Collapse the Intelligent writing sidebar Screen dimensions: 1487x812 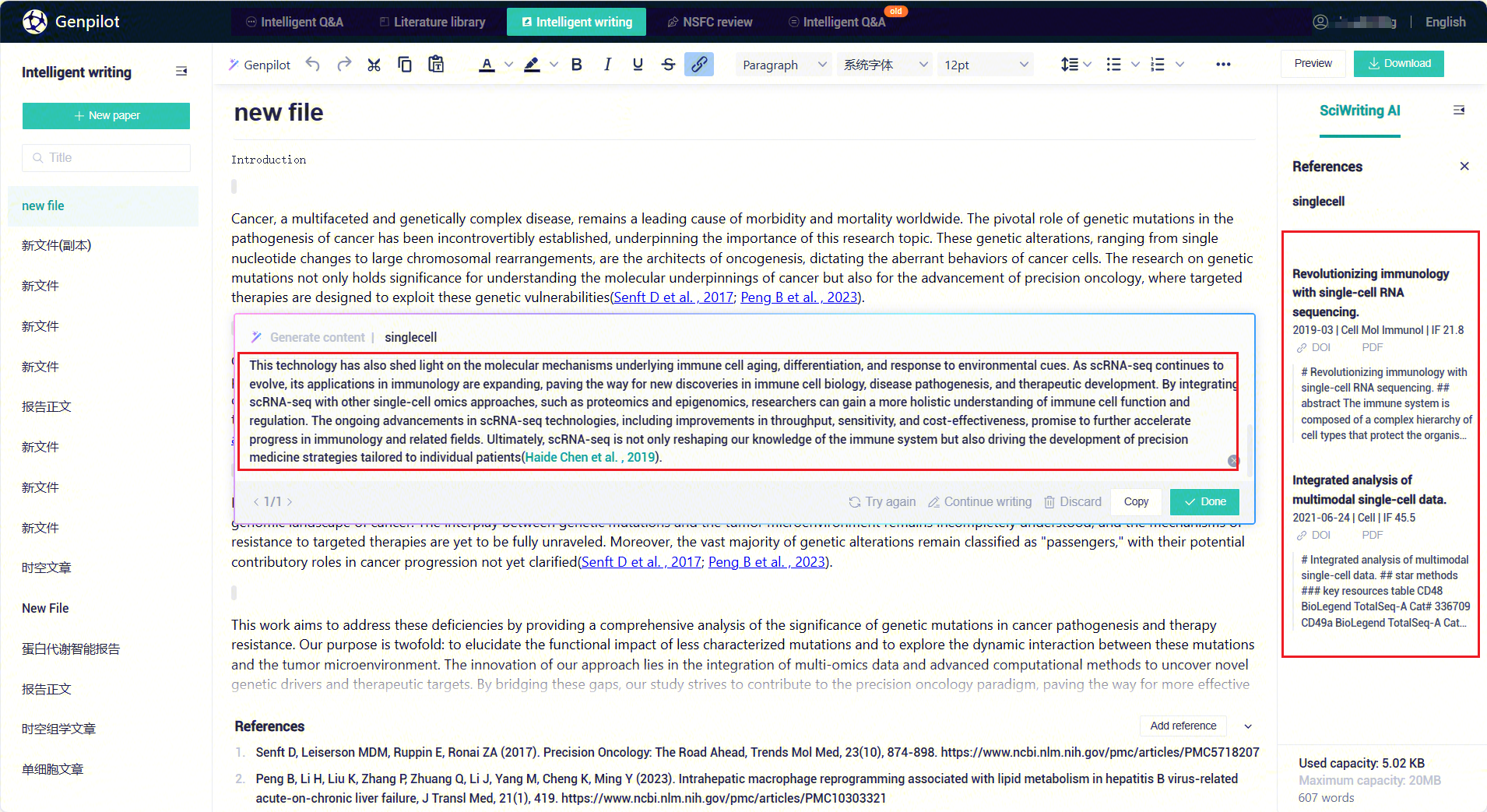click(181, 72)
